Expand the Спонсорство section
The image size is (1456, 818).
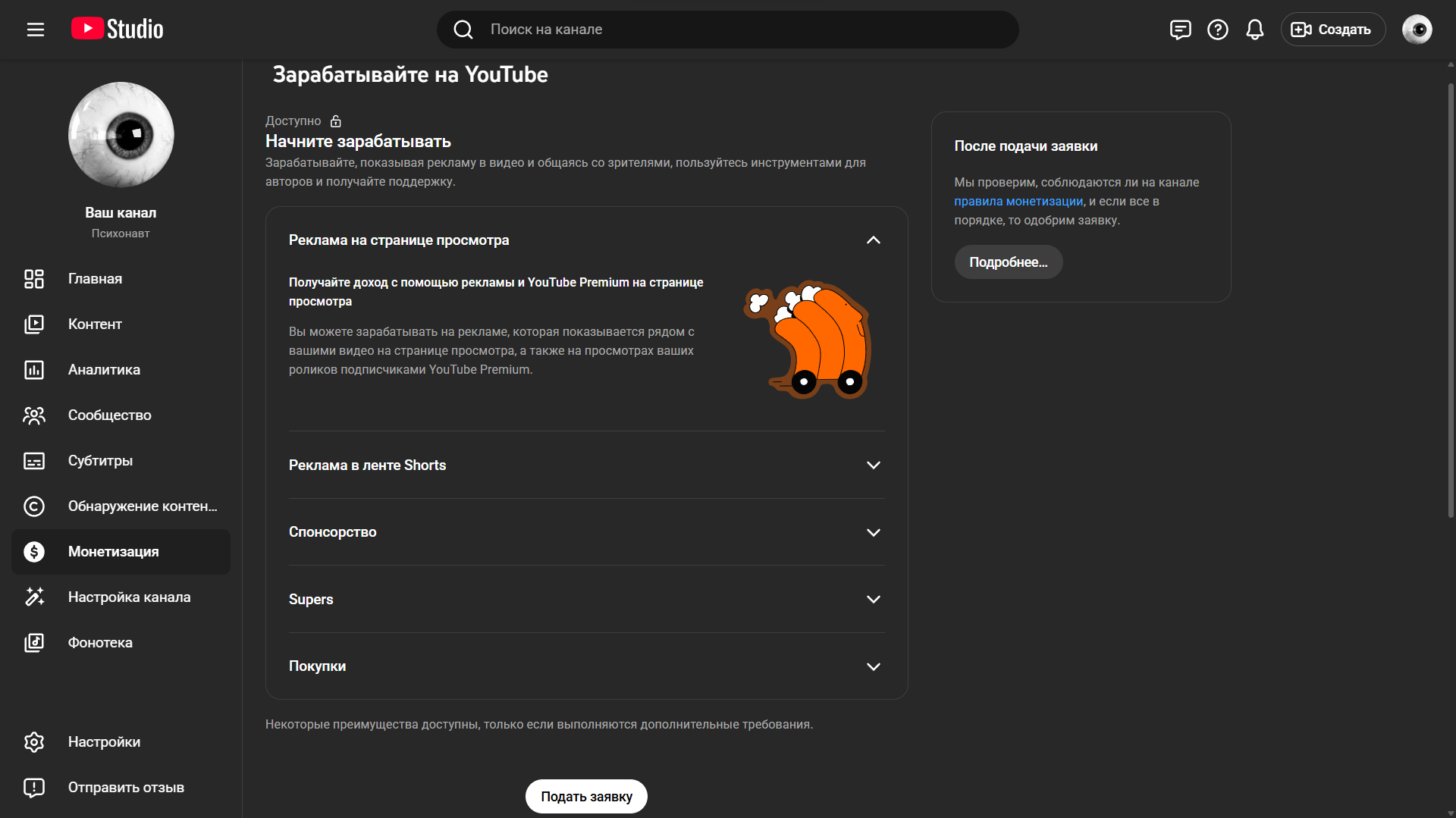pos(874,532)
